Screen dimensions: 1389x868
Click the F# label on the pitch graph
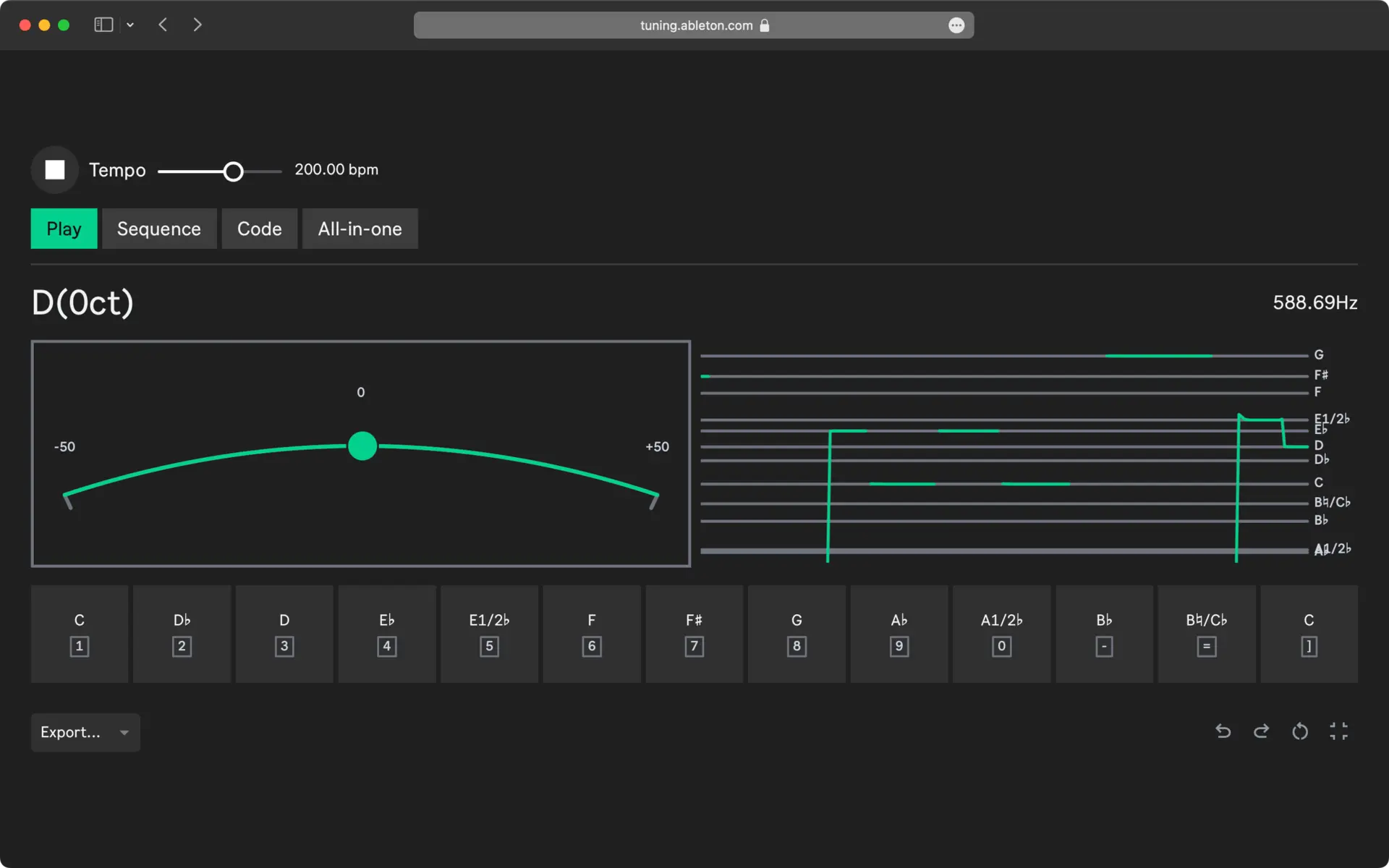pos(1321,375)
